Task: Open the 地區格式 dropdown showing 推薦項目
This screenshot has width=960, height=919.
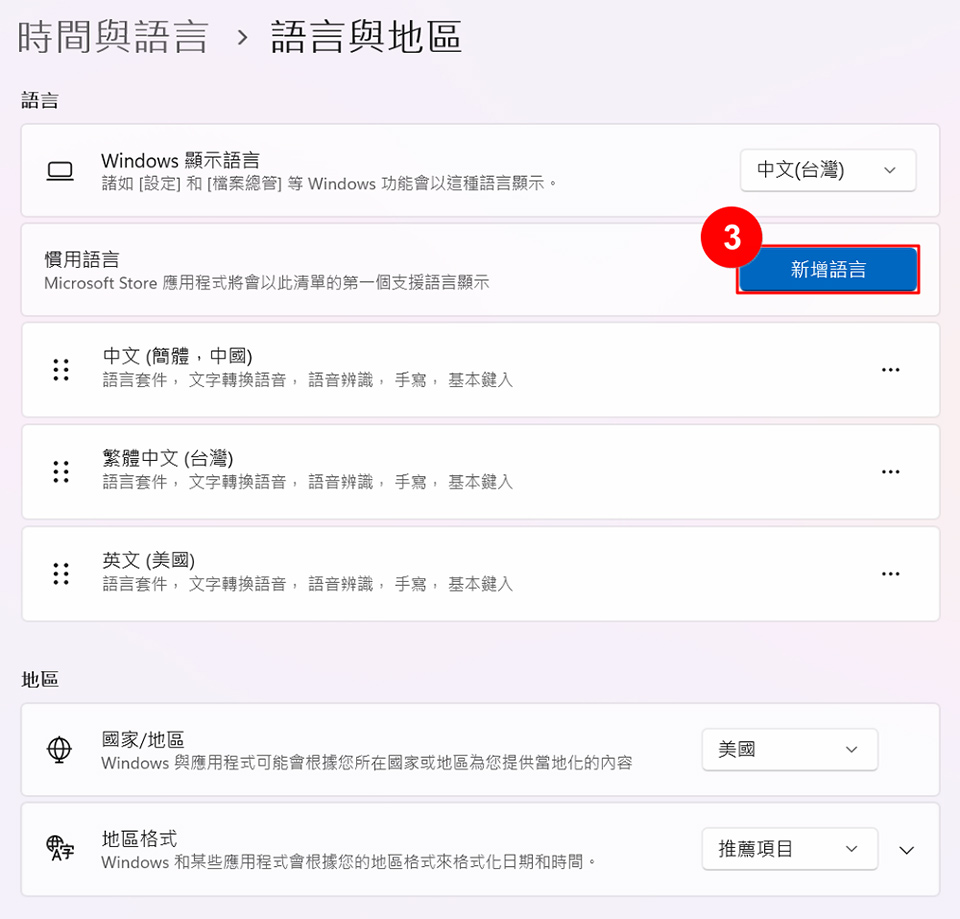Action: click(x=789, y=849)
